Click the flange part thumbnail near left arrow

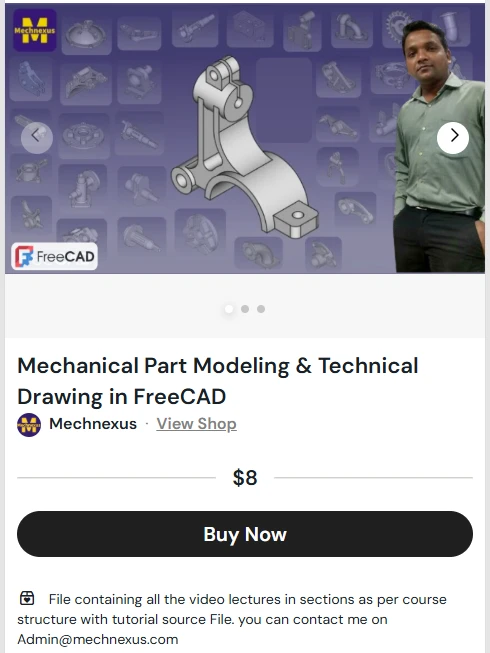tap(83, 135)
